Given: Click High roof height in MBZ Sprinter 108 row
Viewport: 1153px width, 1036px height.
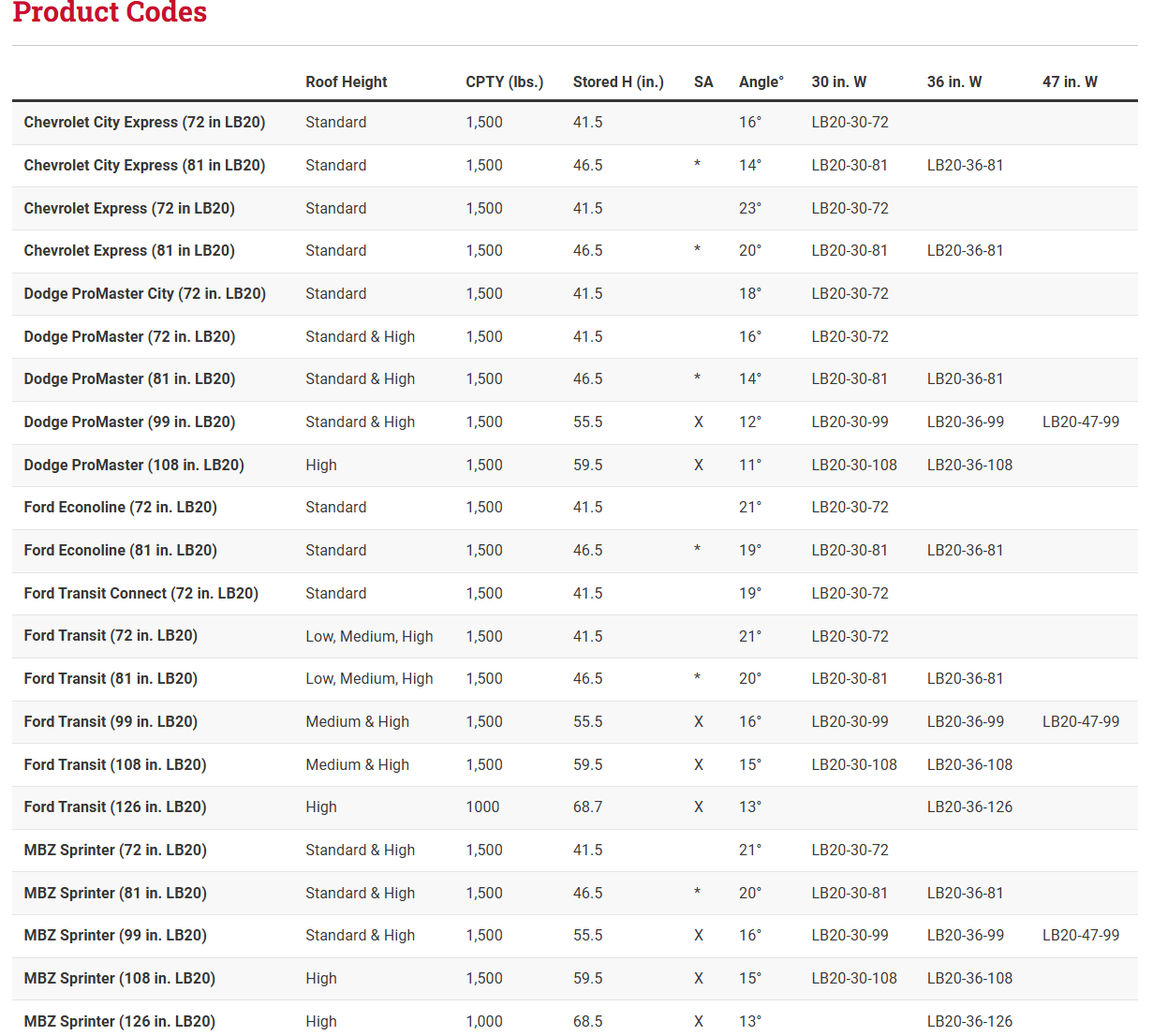Looking at the screenshot, I should 320,979.
